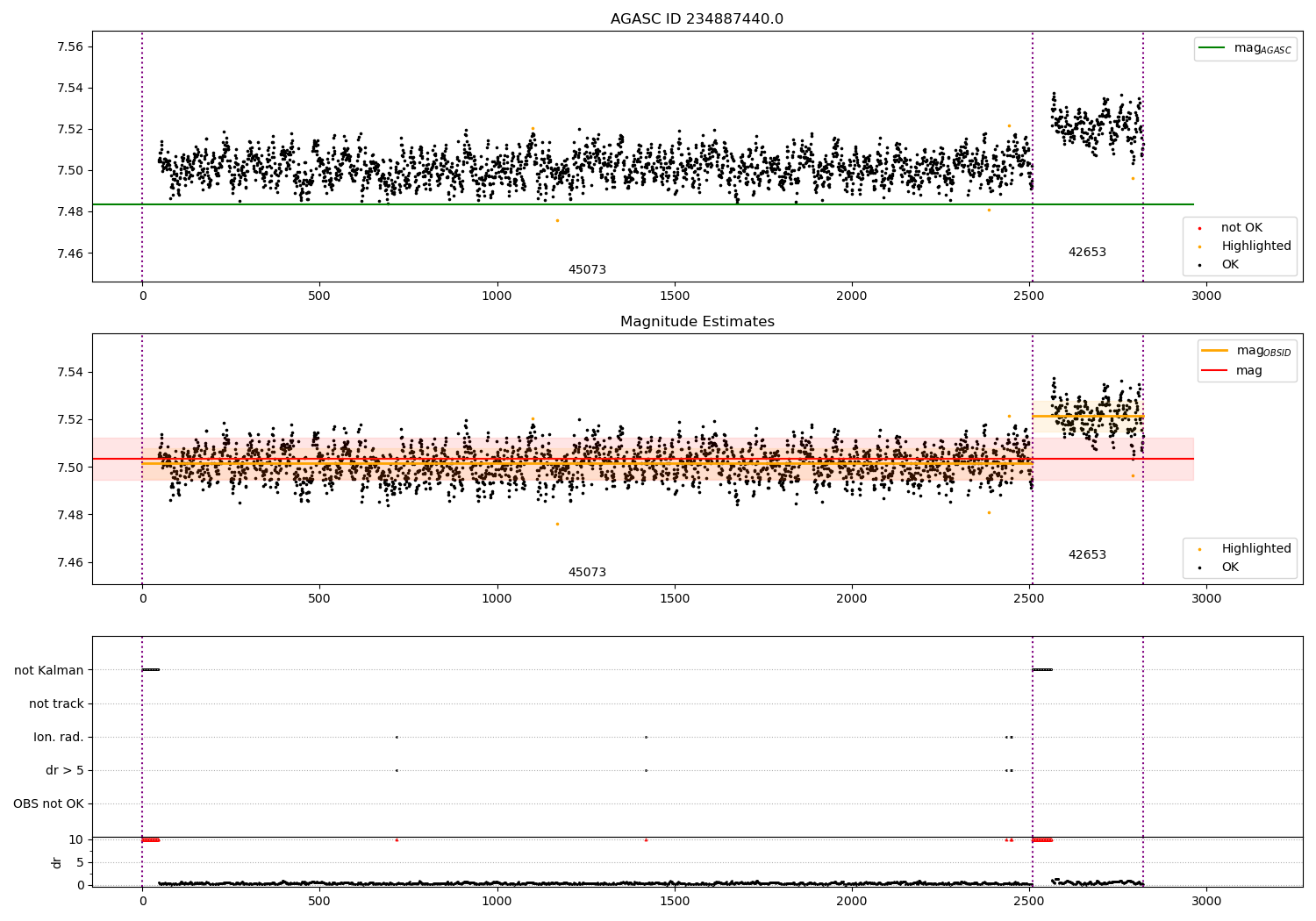The image size is (1316, 921).
Task: Click the 'OBS not OK' row label
Action: click(49, 804)
